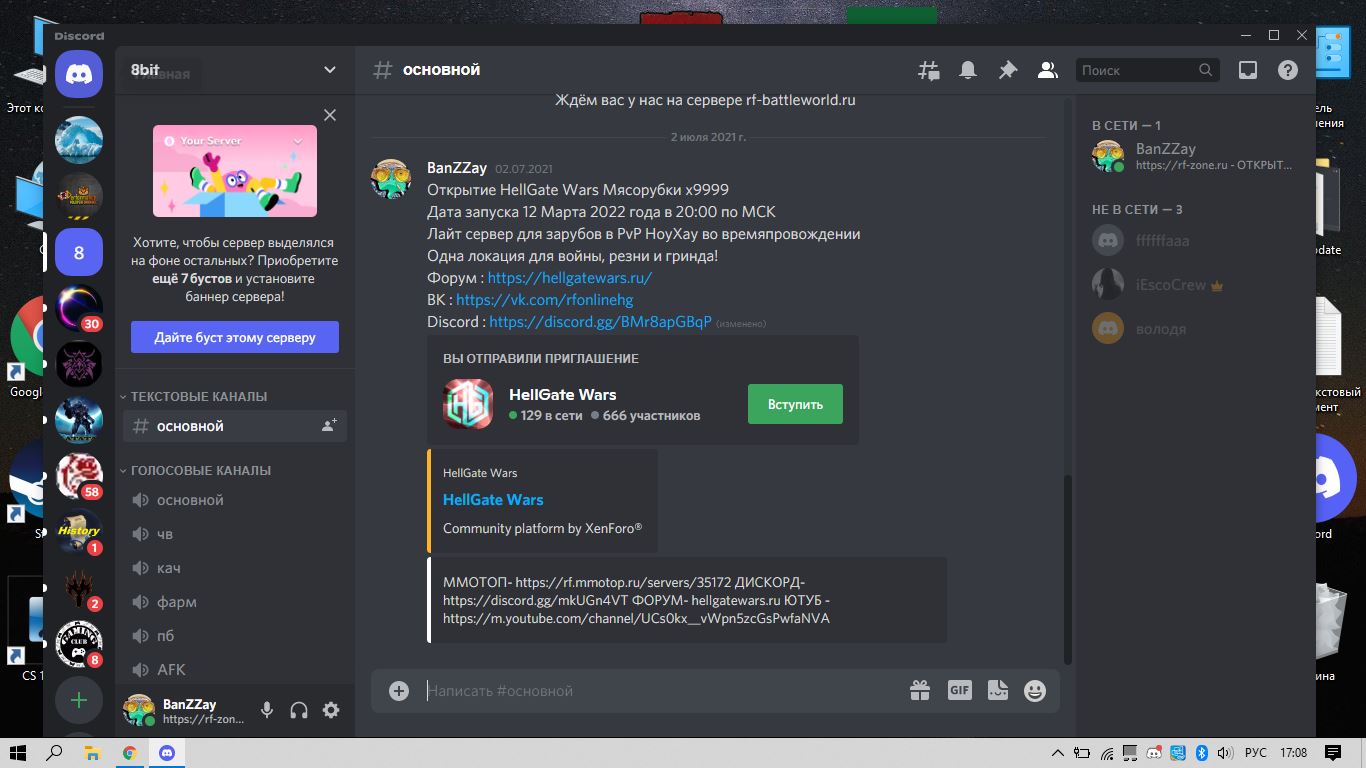Open the Windows notification center

[x=1333, y=752]
